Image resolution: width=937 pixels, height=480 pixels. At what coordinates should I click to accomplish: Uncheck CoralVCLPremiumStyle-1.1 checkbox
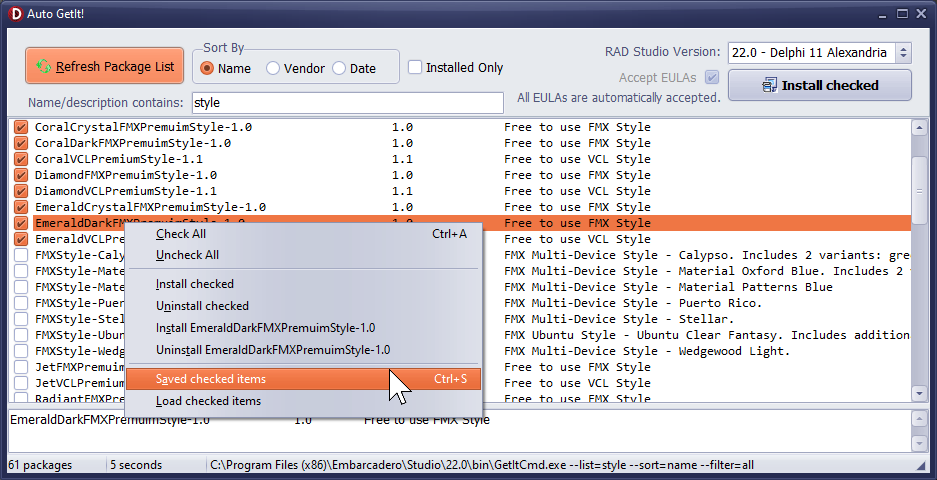click(x=21, y=160)
